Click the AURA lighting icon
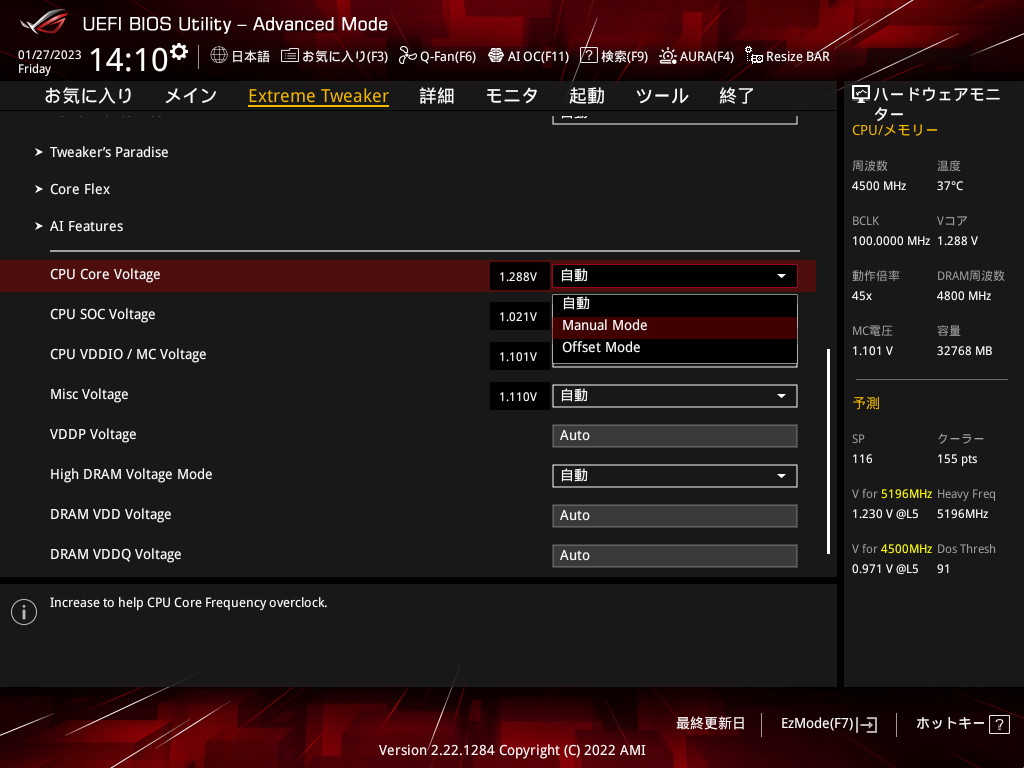This screenshot has width=1024, height=768. [667, 56]
